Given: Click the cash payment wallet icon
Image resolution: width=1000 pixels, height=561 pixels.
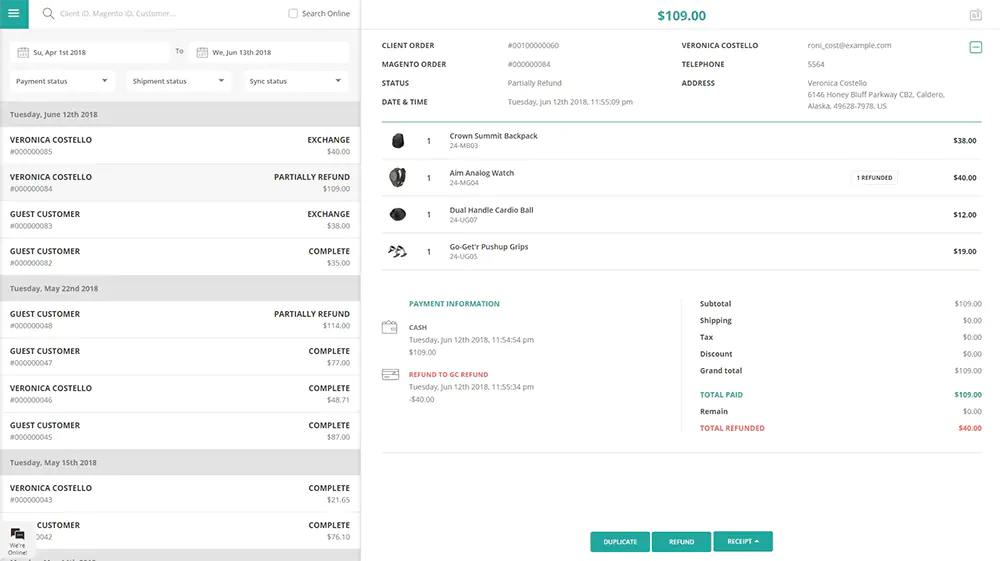Looking at the screenshot, I should coord(390,327).
